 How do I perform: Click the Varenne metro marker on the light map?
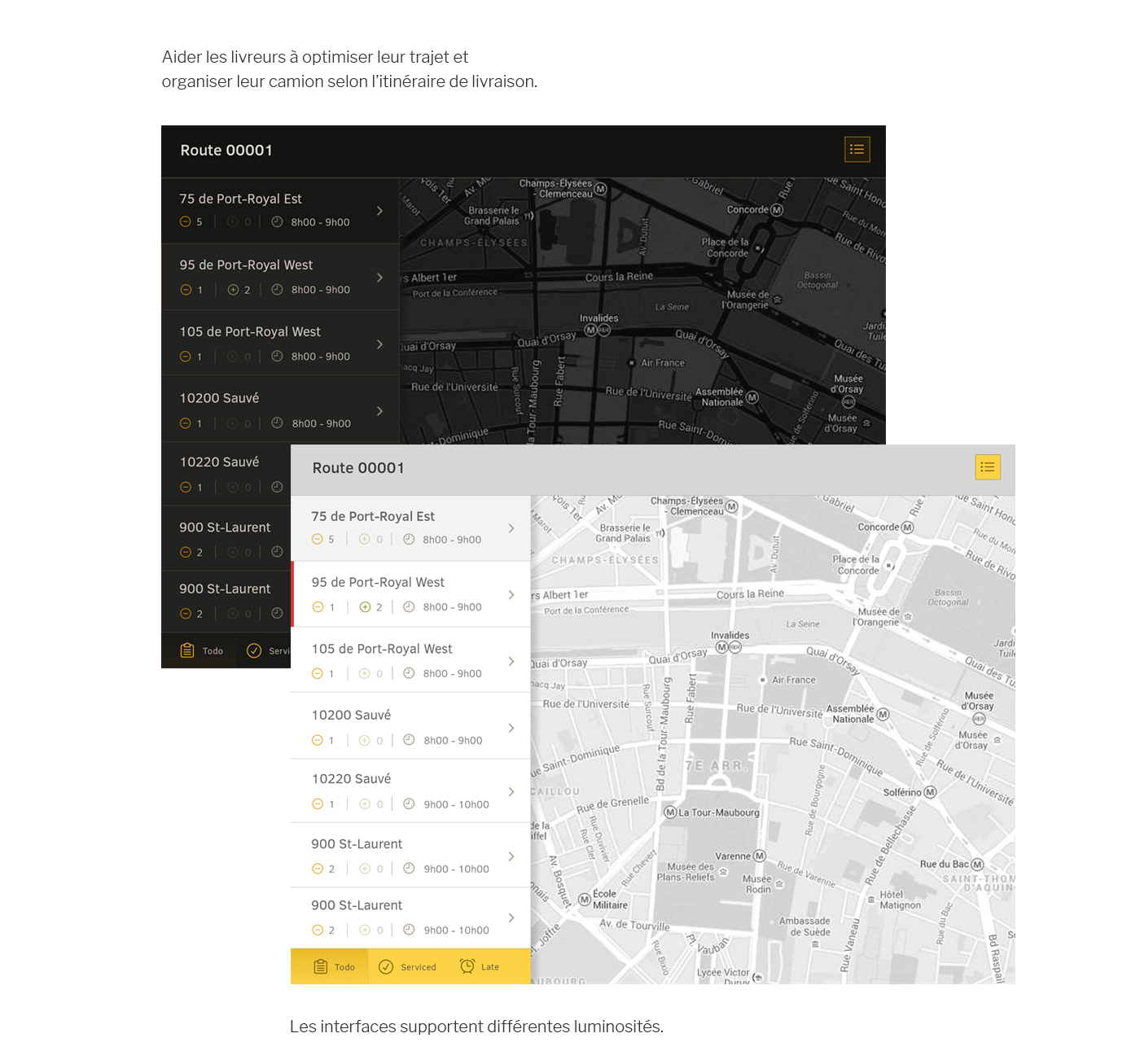[x=760, y=856]
